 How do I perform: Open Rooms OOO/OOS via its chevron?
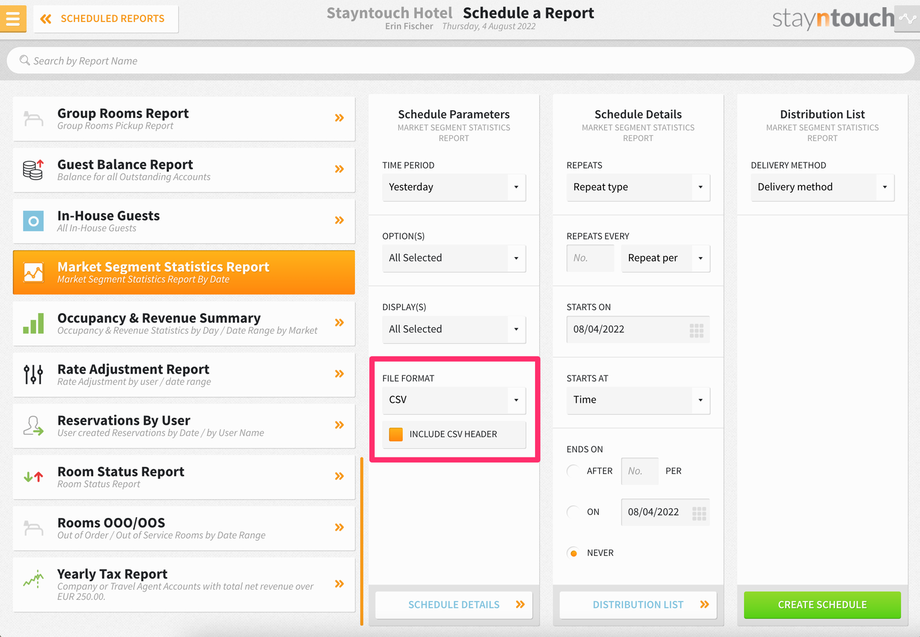[339, 527]
